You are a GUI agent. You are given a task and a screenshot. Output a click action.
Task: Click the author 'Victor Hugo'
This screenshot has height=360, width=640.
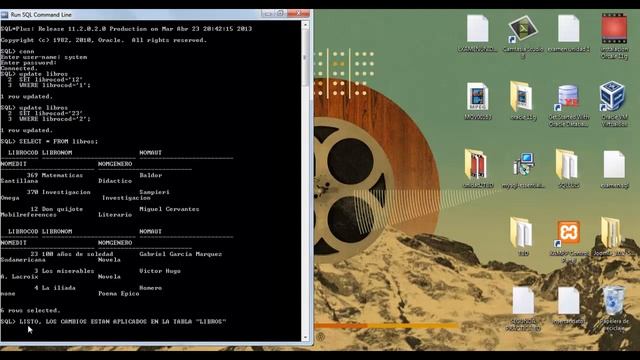(160, 271)
